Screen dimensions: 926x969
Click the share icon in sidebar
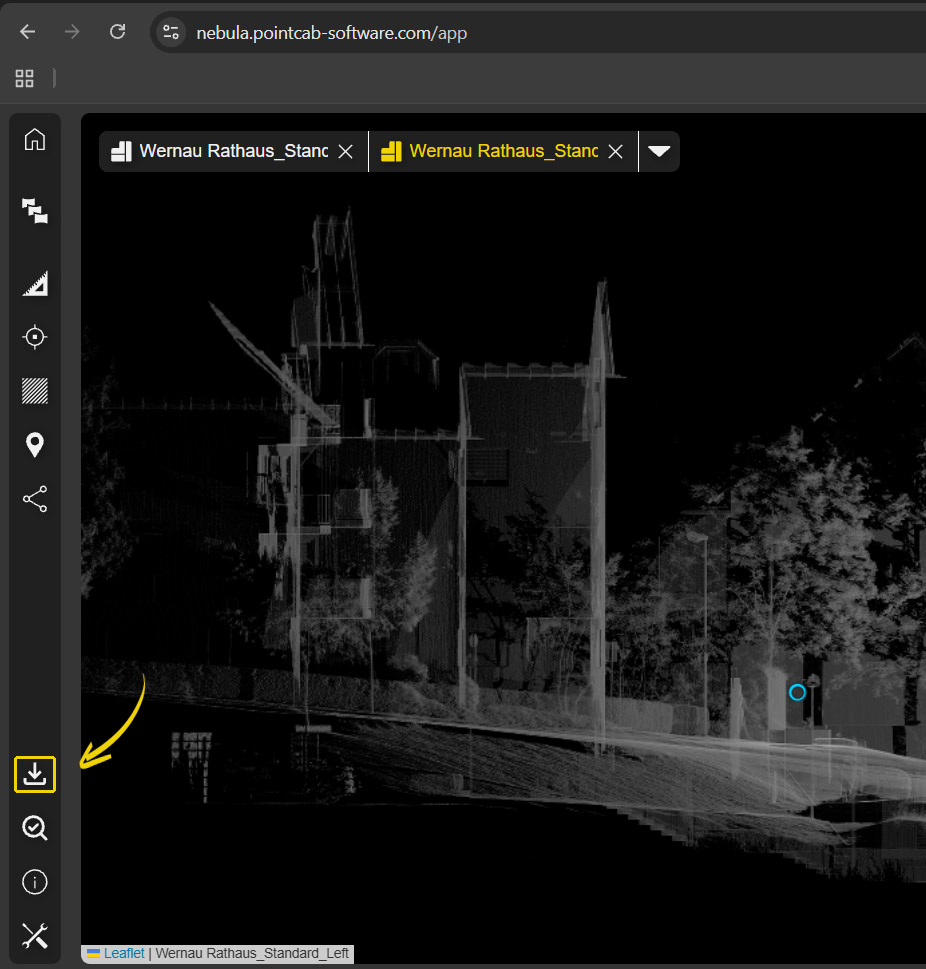35,499
